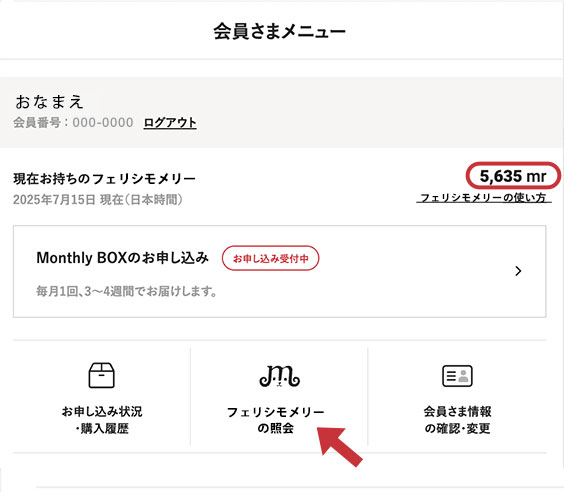Click the おなまえ member name
The height and width of the screenshot is (492, 564).
pos(49,102)
